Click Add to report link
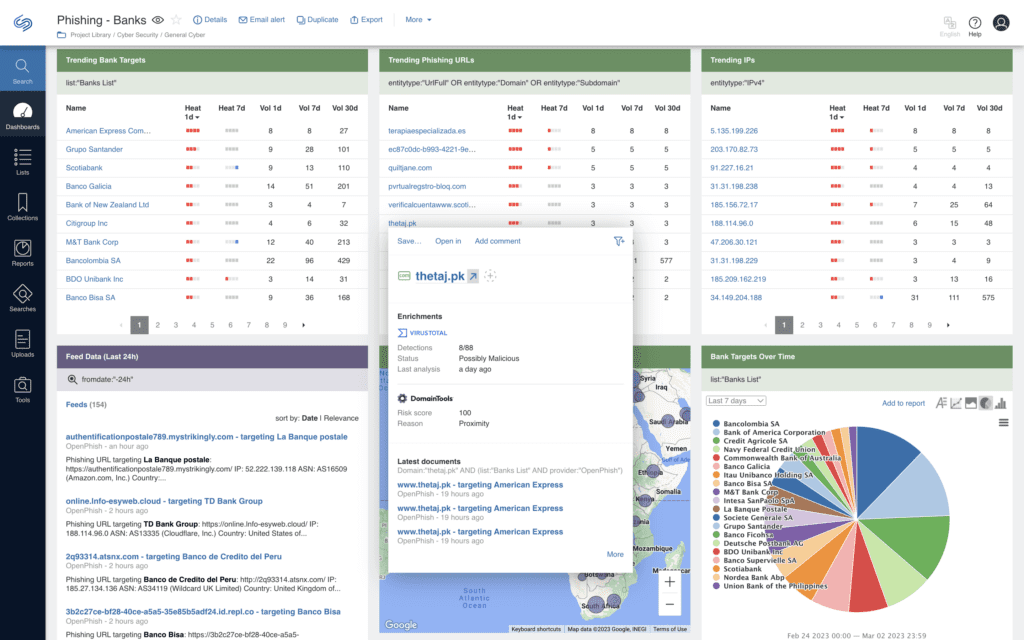The width and height of the screenshot is (1024, 640). coord(903,404)
